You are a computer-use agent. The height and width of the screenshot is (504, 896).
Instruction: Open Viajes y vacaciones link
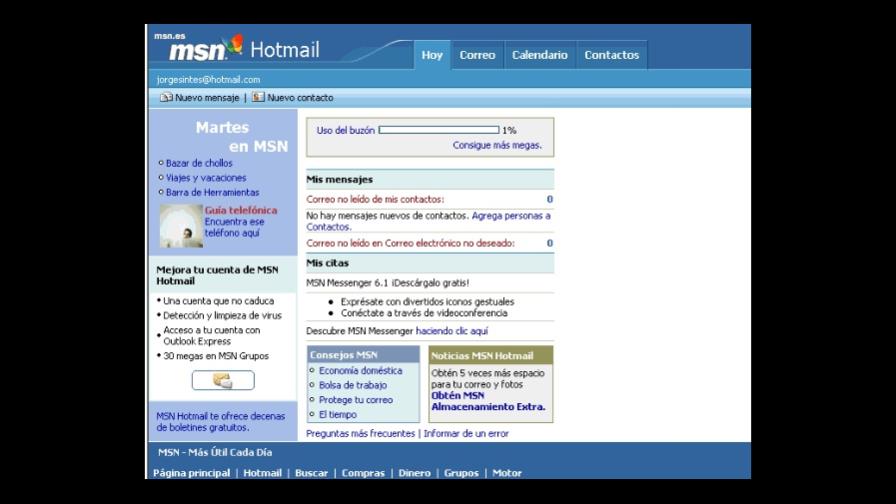pyautogui.click(x=206, y=178)
